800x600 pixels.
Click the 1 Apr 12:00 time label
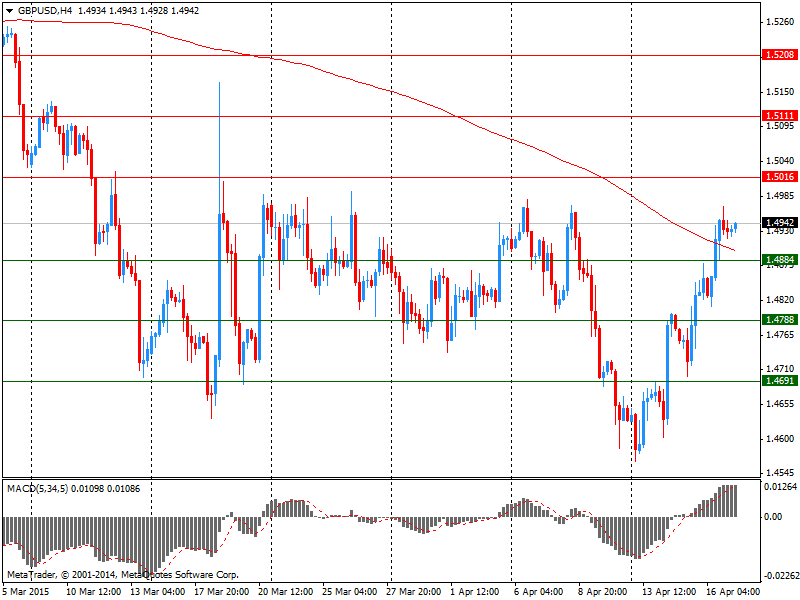click(x=474, y=592)
